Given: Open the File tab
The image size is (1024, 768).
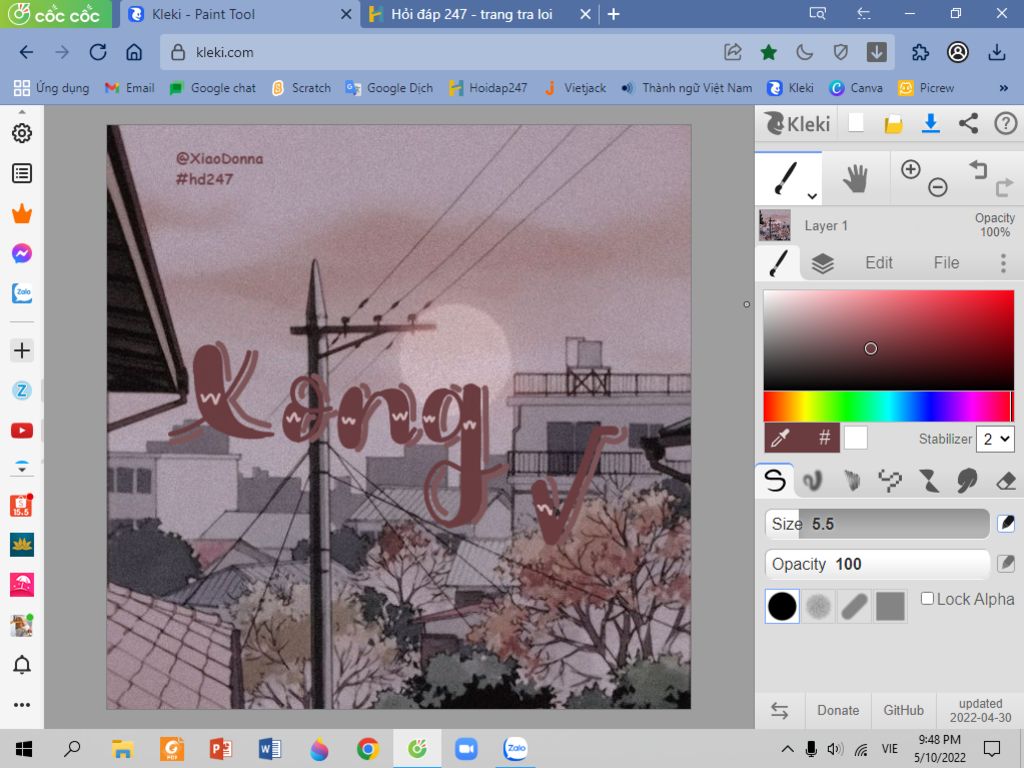Looking at the screenshot, I should click(946, 263).
